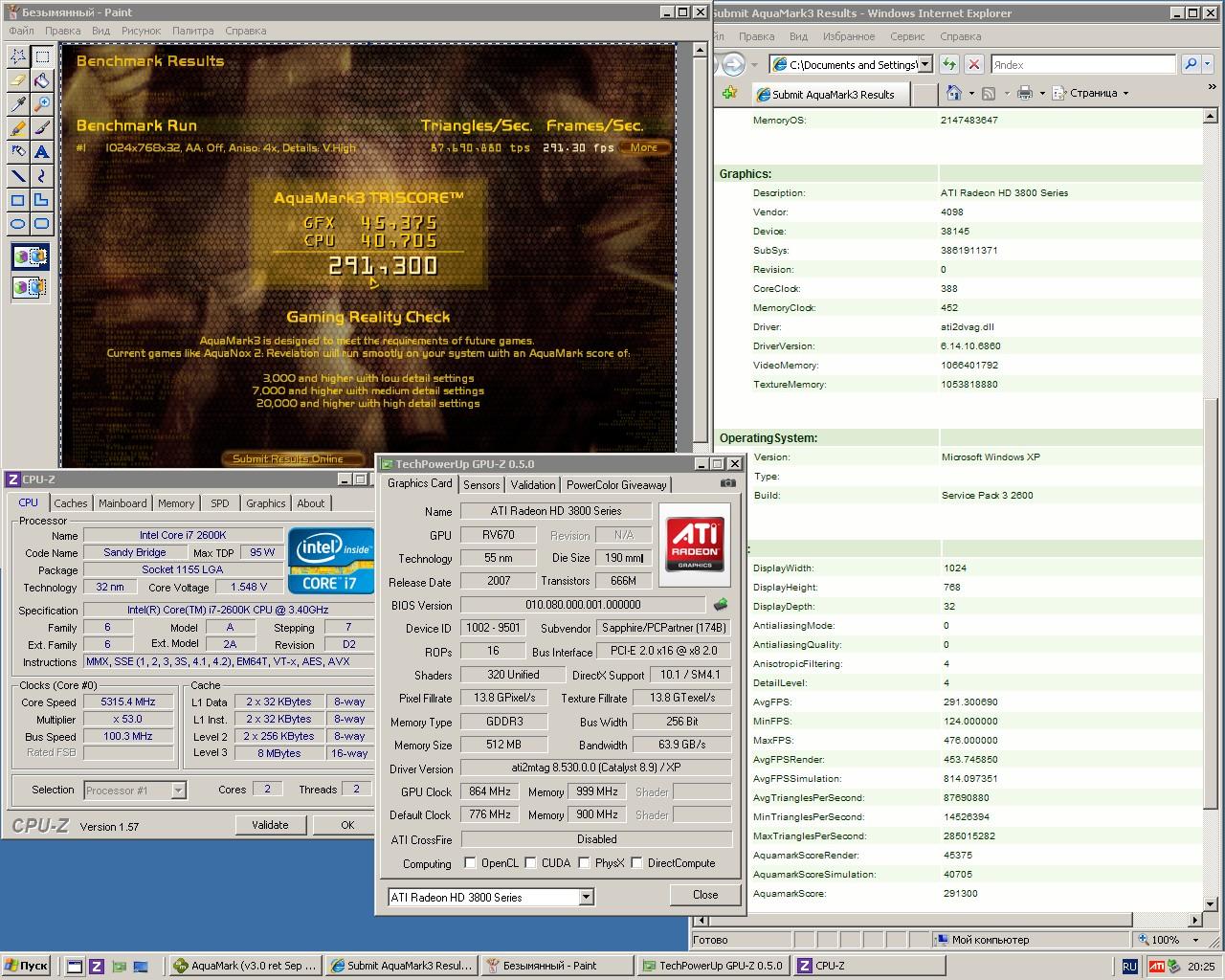Viewport: 1225px width, 980px height.
Task: Select the Pick Color eyedropper tool
Action: click(x=18, y=104)
